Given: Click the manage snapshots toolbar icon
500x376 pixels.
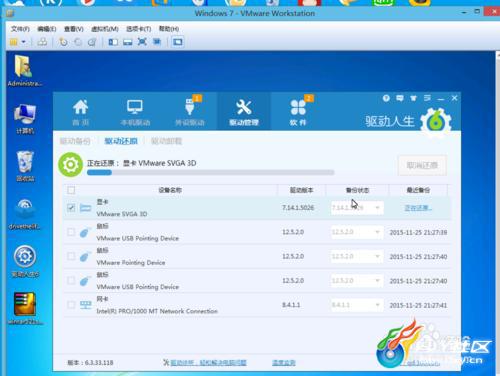Looking at the screenshot, I should pos(92,42).
